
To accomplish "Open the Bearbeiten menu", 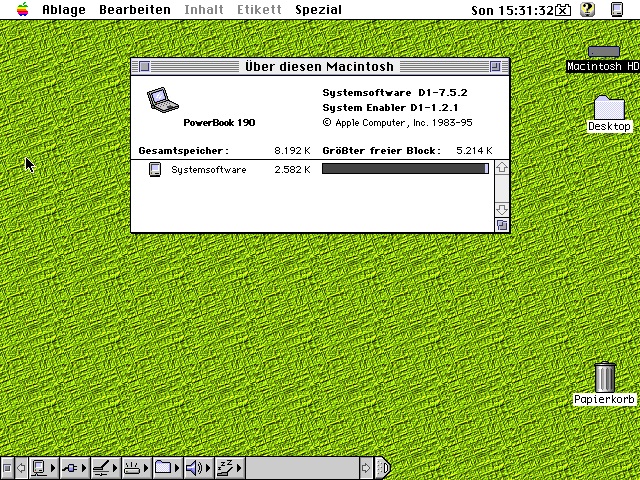I will coord(135,9).
